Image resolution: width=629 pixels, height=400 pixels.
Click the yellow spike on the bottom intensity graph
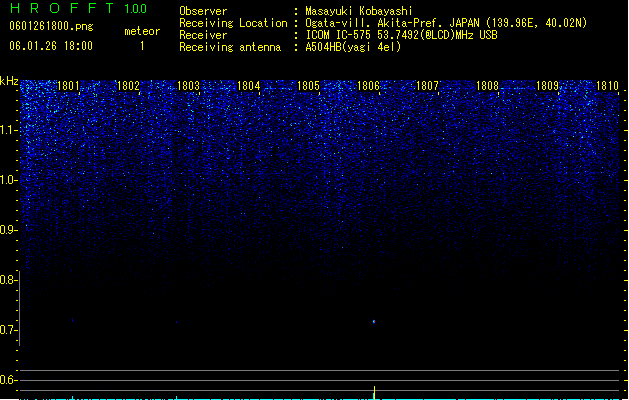(x=375, y=392)
